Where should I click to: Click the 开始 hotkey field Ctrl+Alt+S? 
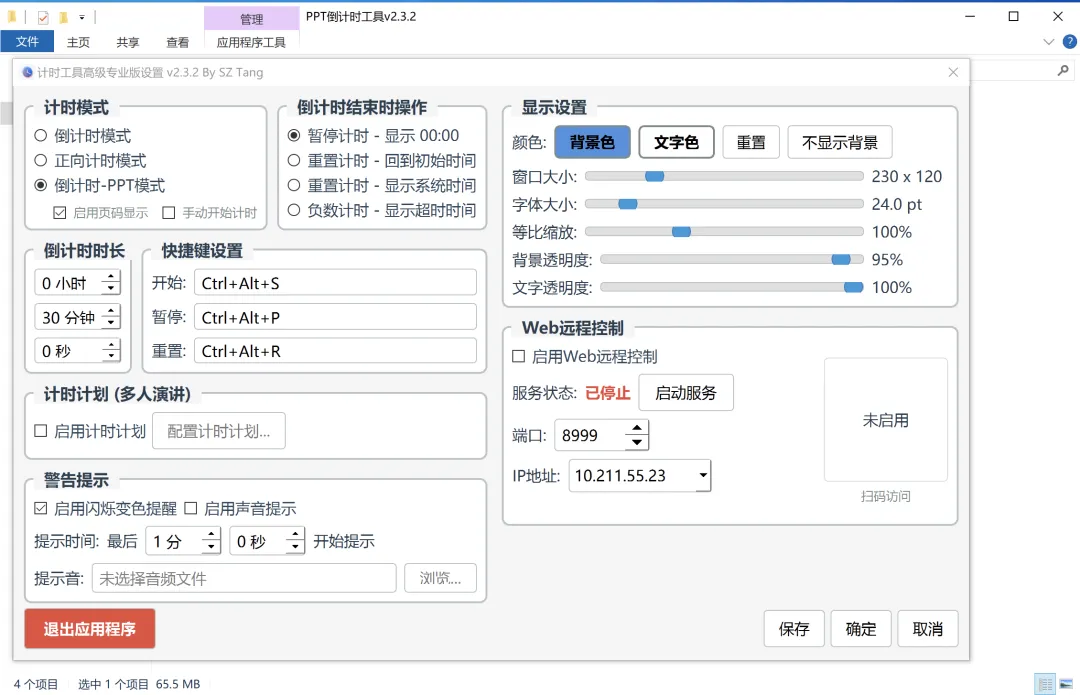[335, 283]
